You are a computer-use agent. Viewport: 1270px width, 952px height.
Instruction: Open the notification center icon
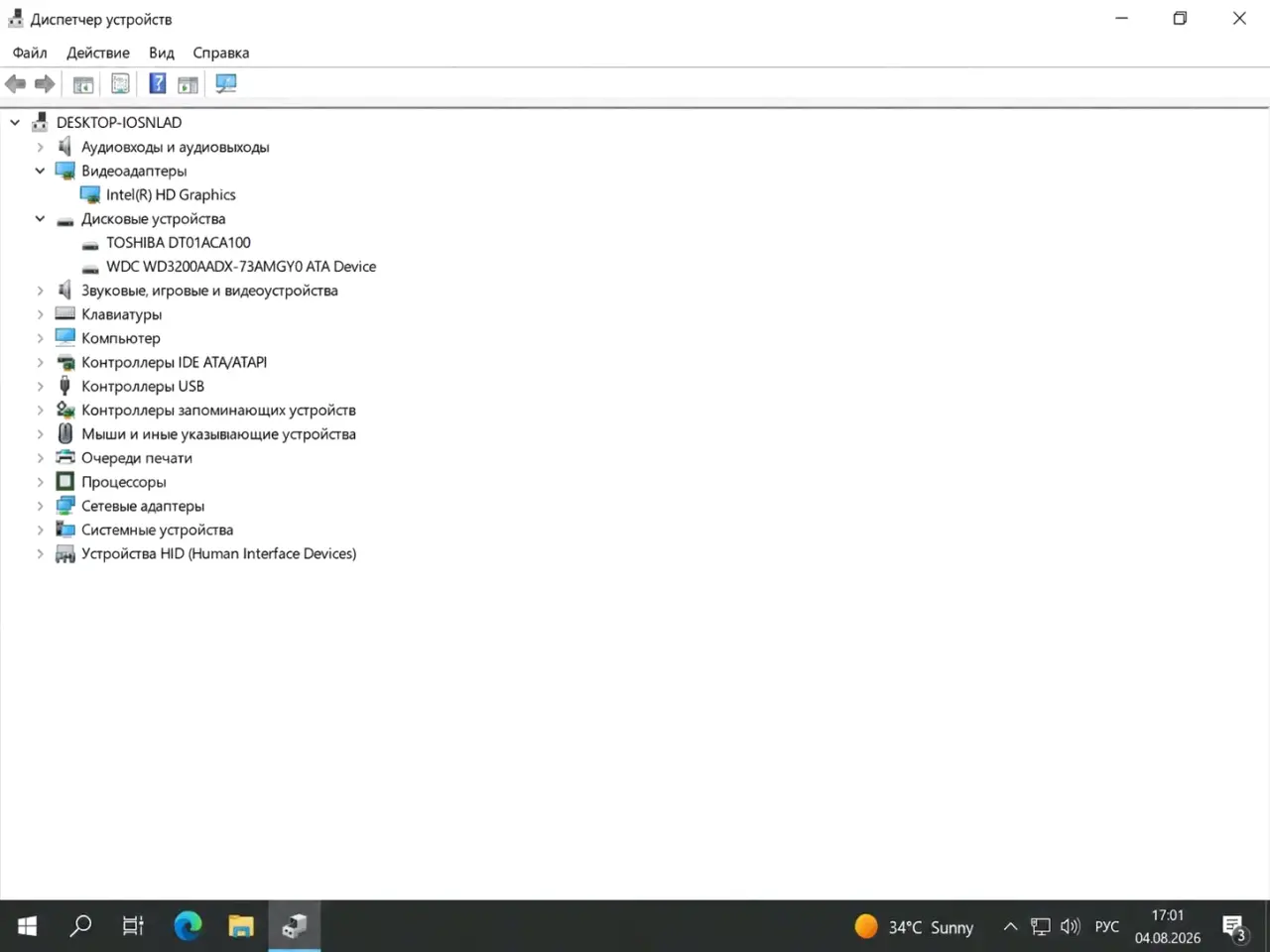(1233, 927)
